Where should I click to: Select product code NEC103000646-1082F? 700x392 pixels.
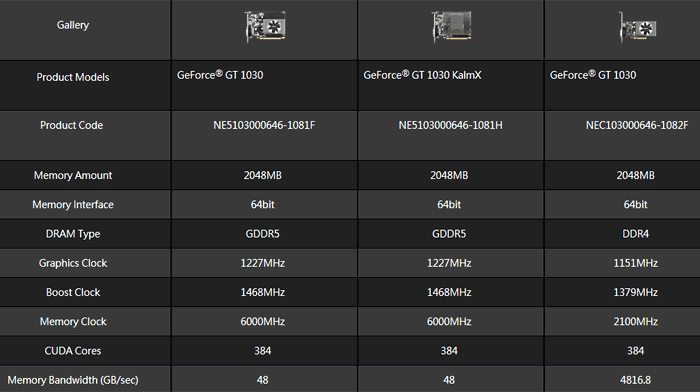coord(637,125)
